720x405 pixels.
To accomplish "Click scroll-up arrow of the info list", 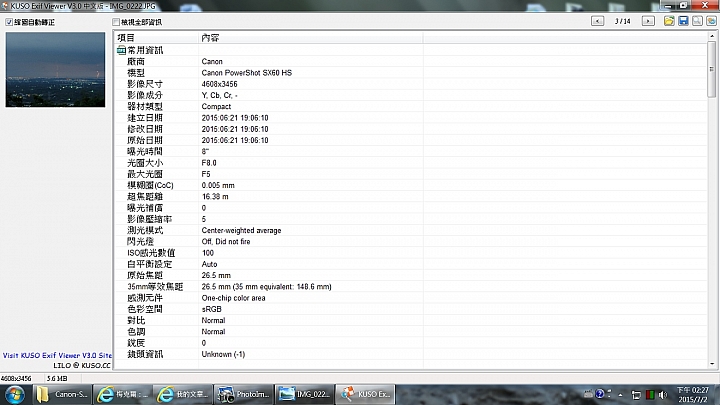I will (x=712, y=36).
